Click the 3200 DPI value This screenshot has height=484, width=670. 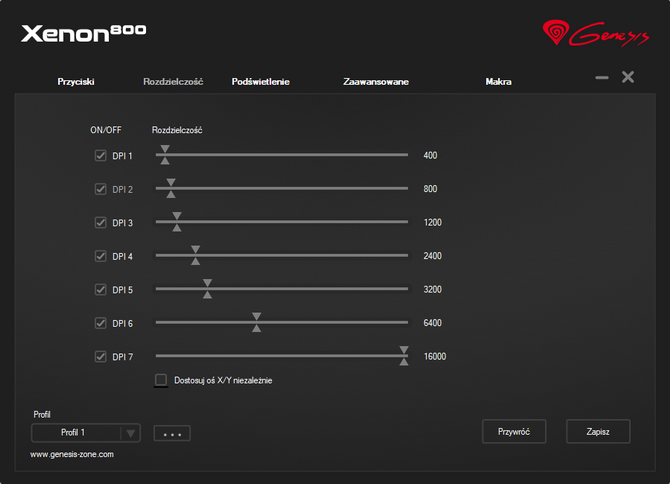tap(432, 290)
